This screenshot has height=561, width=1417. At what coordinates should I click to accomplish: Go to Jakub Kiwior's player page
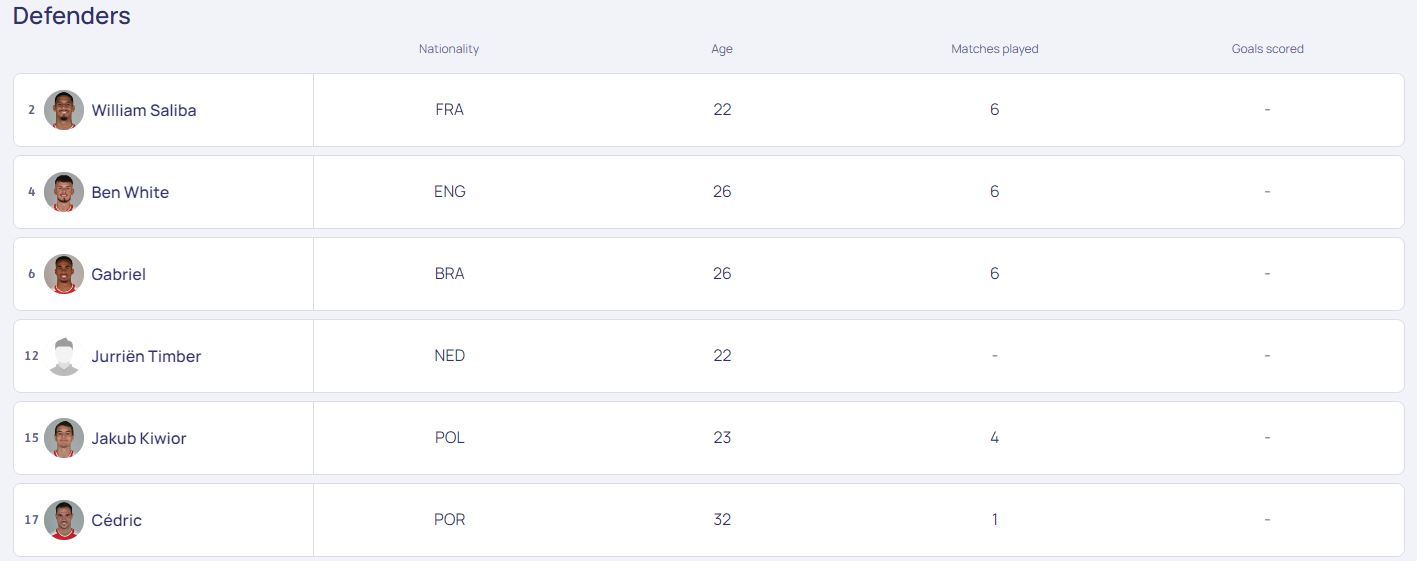tap(139, 438)
